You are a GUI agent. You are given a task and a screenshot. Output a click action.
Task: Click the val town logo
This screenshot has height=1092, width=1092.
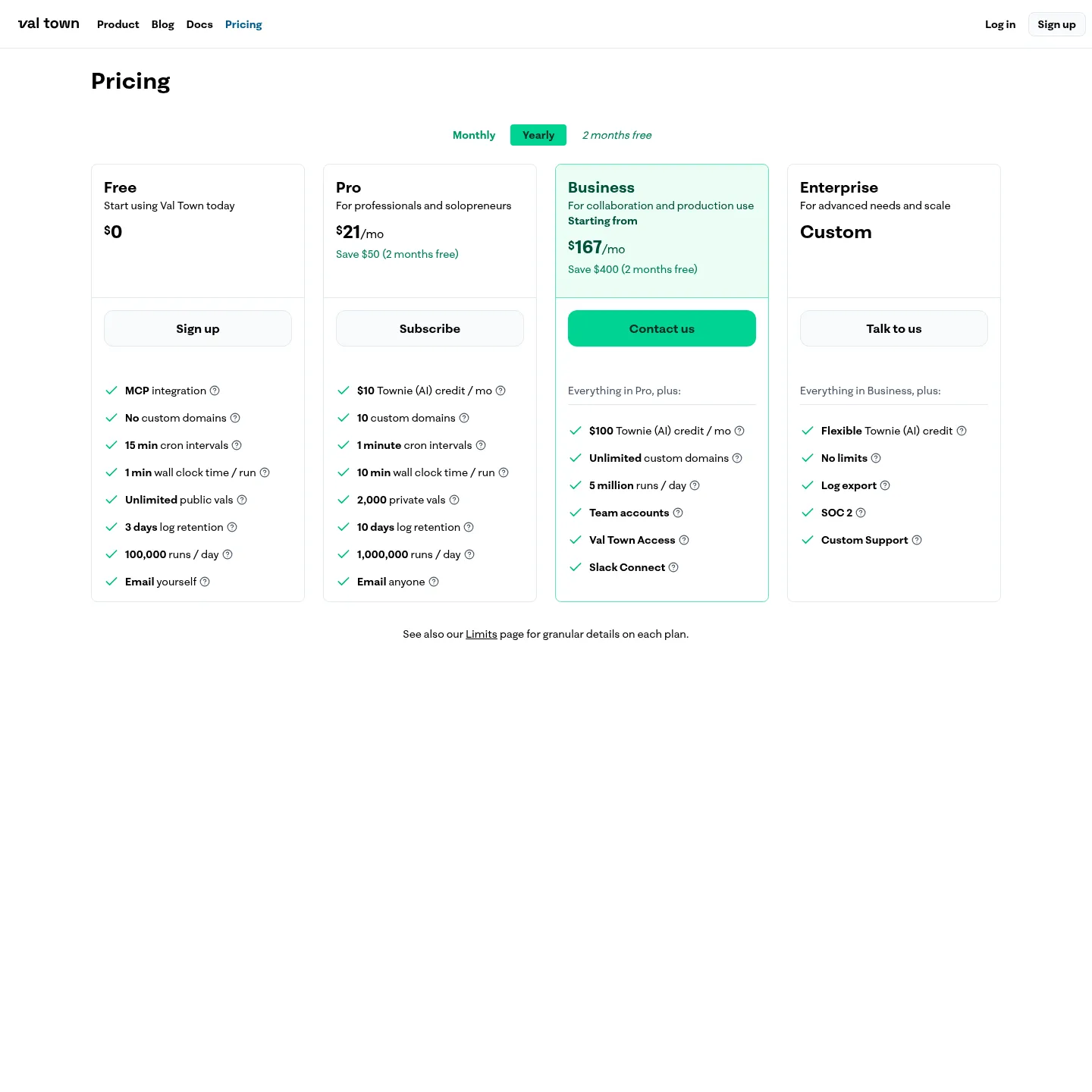coord(49,24)
